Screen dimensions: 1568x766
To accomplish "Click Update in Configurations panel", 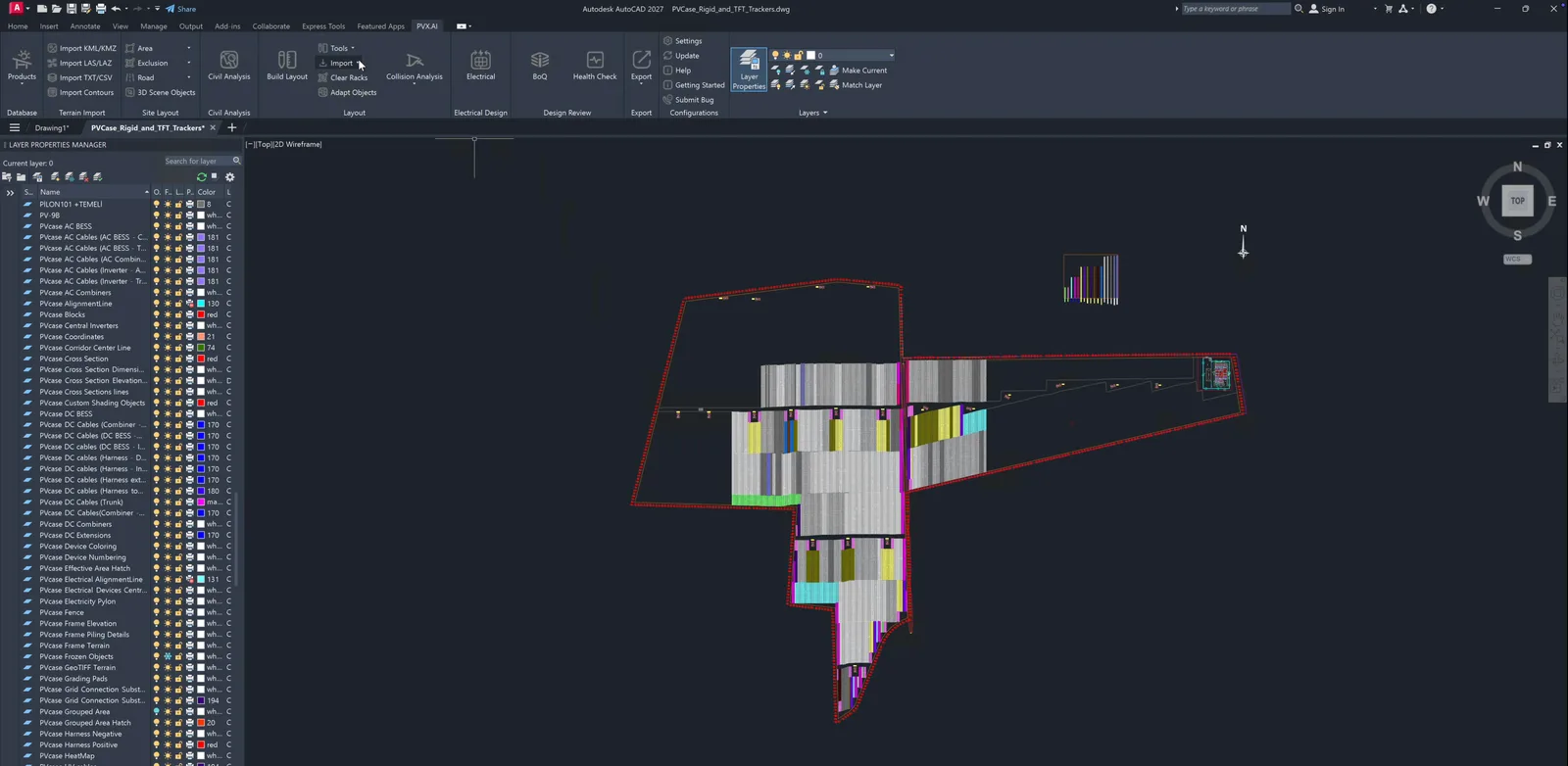I will coord(681,56).
